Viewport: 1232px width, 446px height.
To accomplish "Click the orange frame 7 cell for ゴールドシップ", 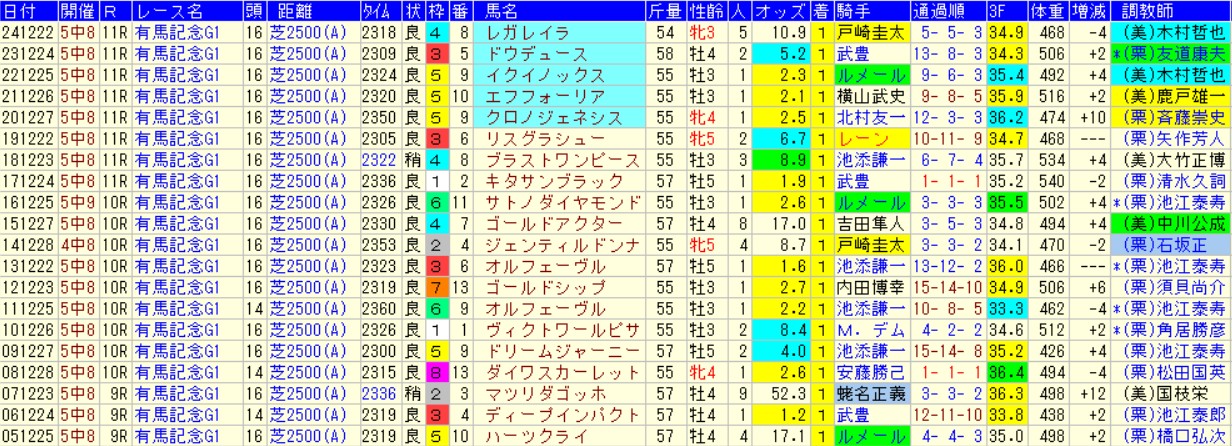I will [435, 287].
